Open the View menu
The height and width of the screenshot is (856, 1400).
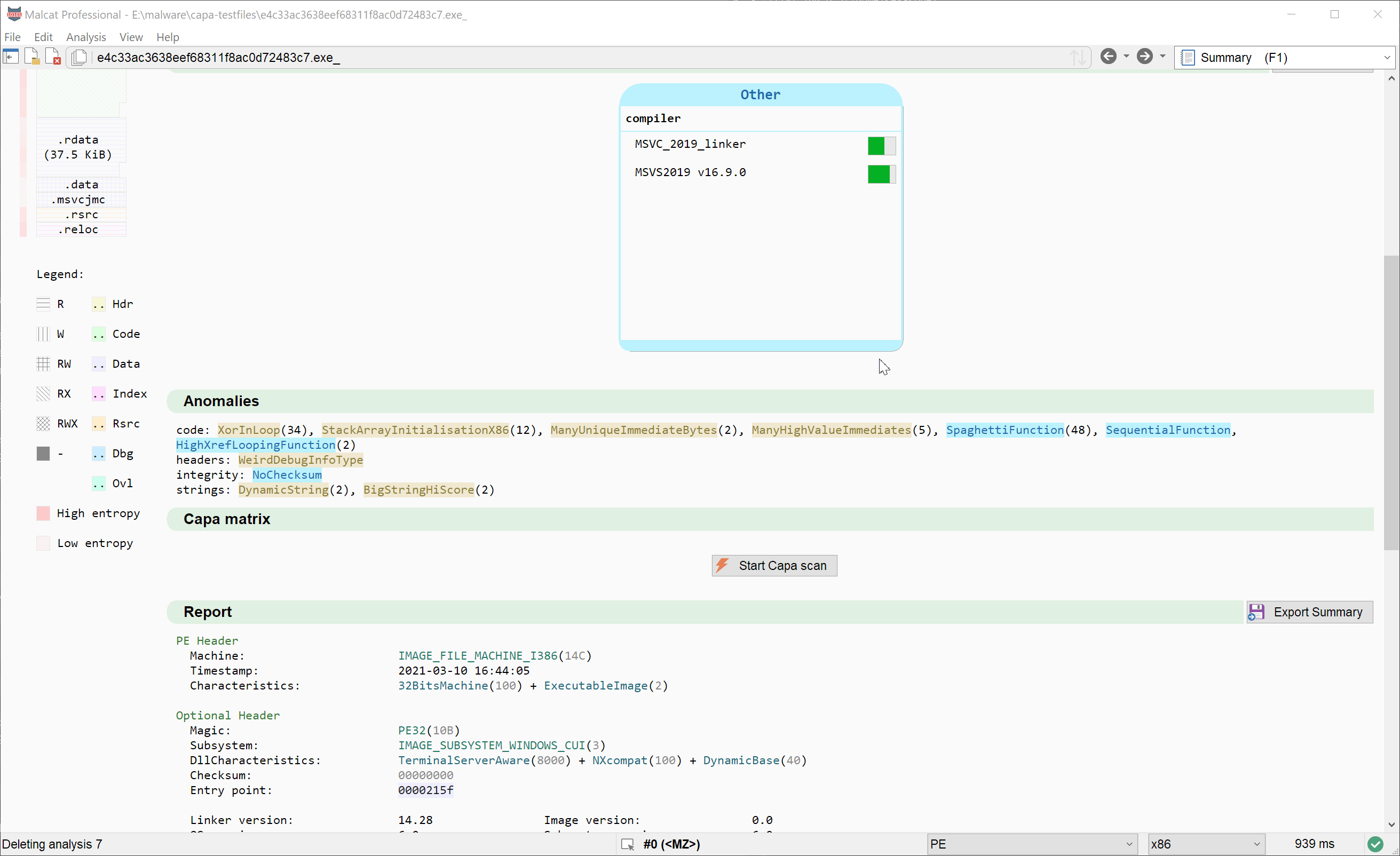131,37
